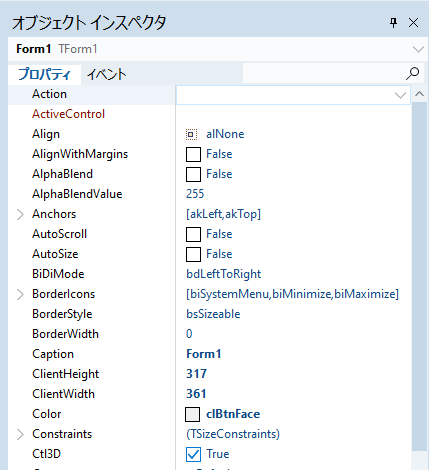The image size is (429, 470).
Task: Select the BorderIcons property name
Action: (x=63, y=294)
